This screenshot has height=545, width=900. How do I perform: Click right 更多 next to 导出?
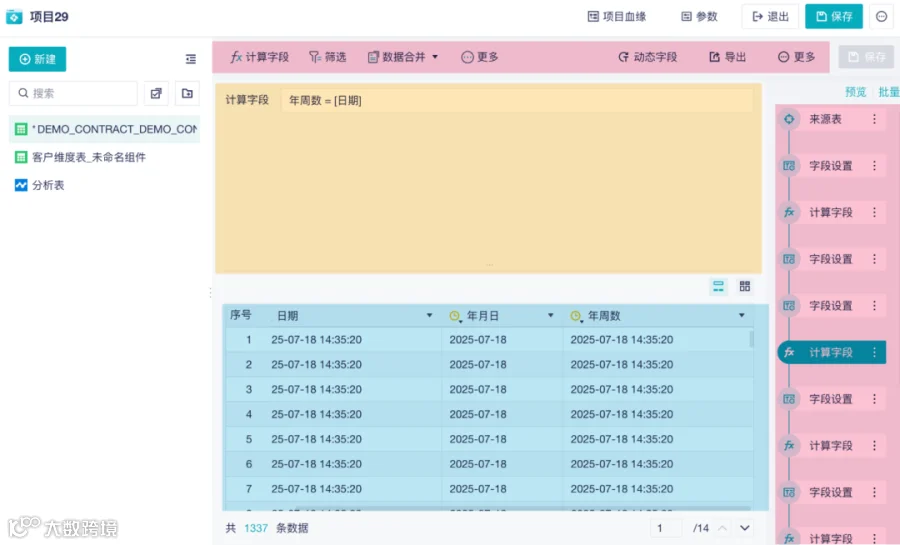(x=797, y=57)
